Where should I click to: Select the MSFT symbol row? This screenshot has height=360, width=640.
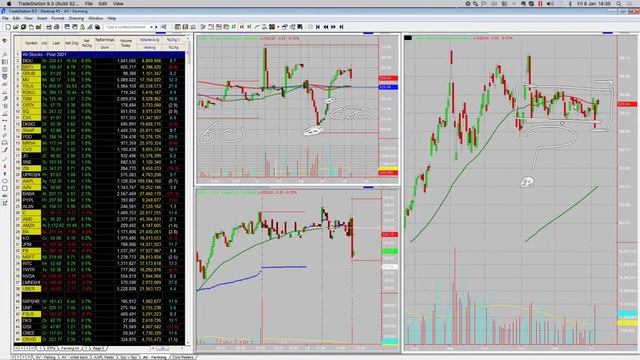(100, 257)
